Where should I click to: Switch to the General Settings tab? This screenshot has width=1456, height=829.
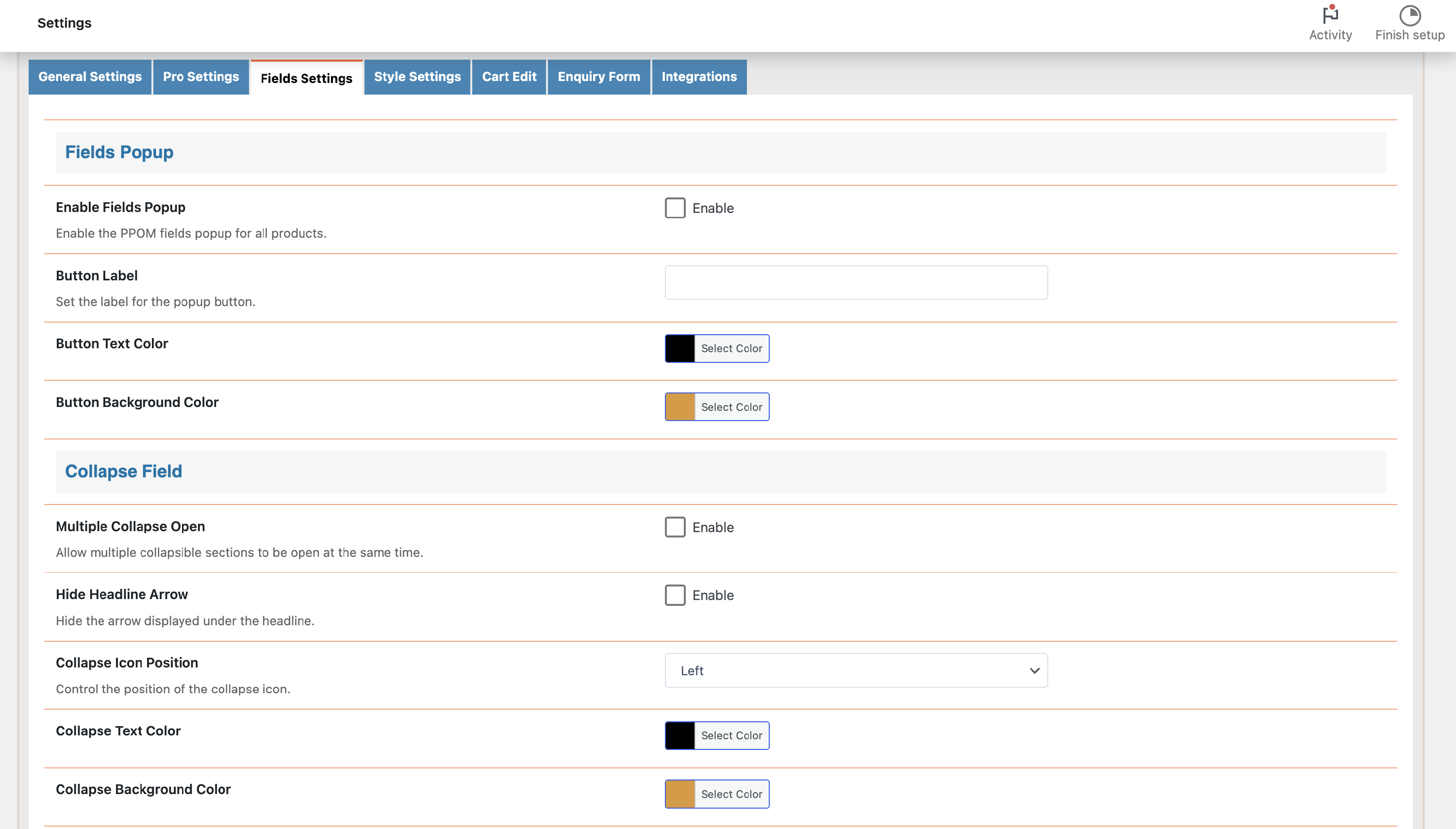coord(90,77)
